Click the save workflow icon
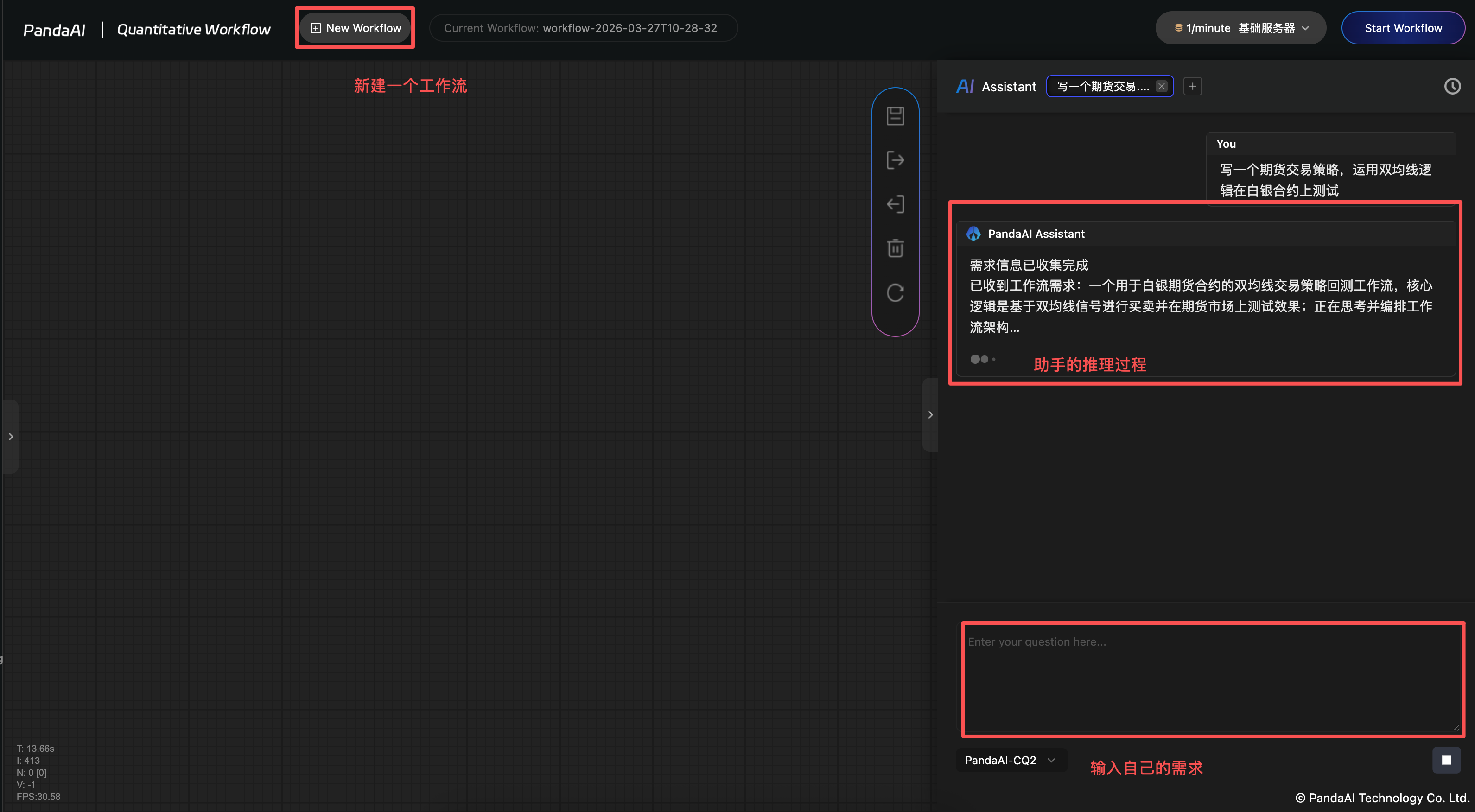Image resolution: width=1475 pixels, height=812 pixels. click(x=895, y=116)
